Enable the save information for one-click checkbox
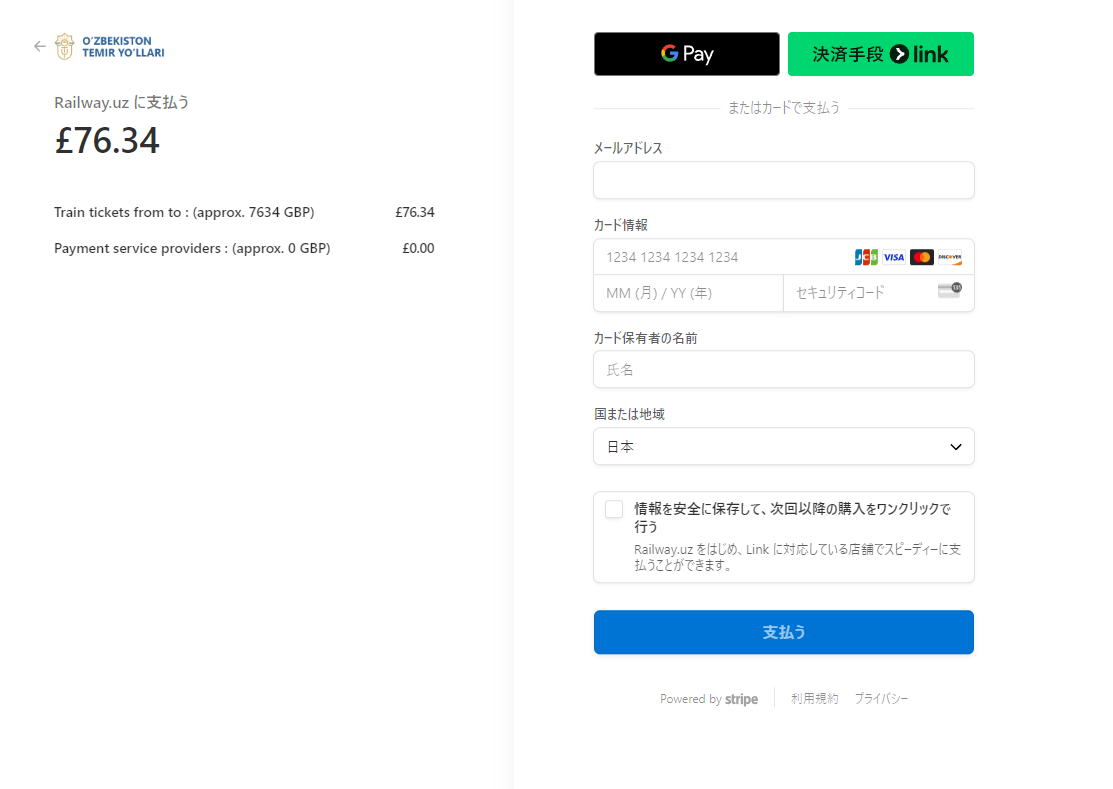 [614, 509]
